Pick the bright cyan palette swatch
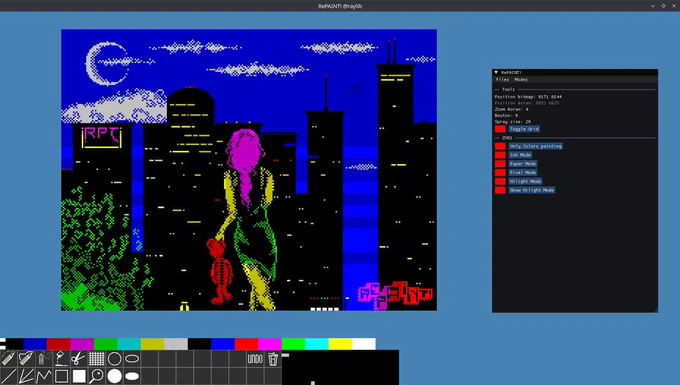 tap(317, 344)
